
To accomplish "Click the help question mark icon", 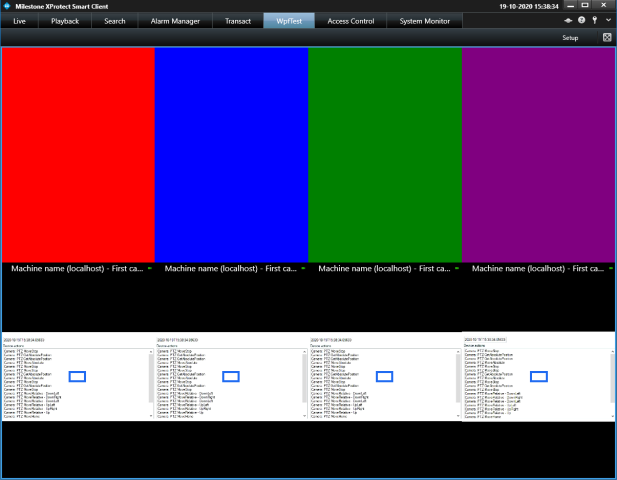I will click(581, 20).
